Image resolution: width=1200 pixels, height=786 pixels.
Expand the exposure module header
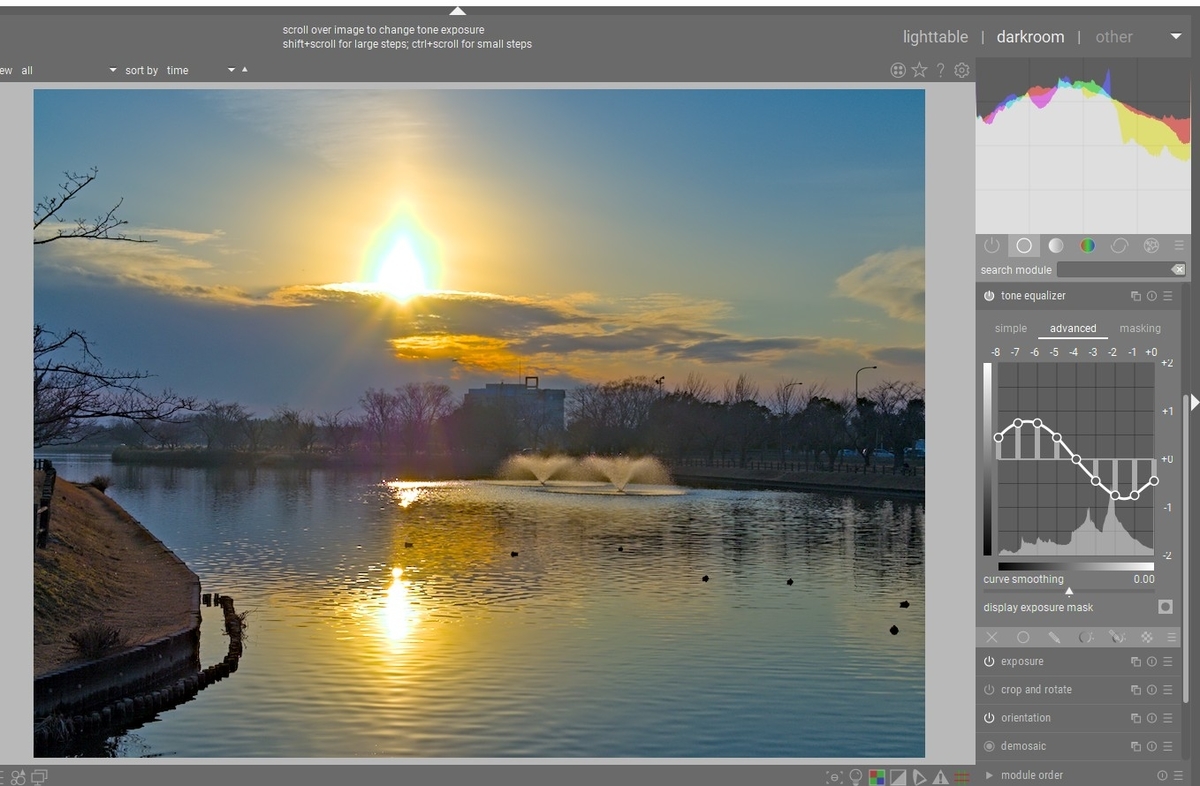point(1022,662)
